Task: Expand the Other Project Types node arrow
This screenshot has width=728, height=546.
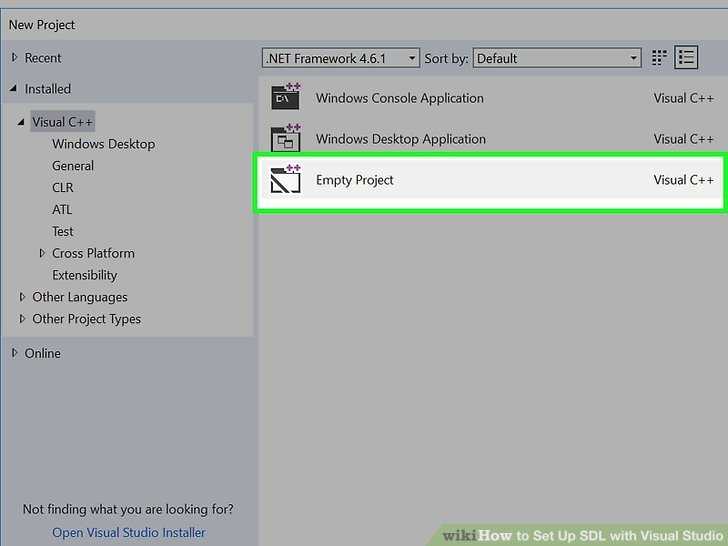Action: point(22,318)
